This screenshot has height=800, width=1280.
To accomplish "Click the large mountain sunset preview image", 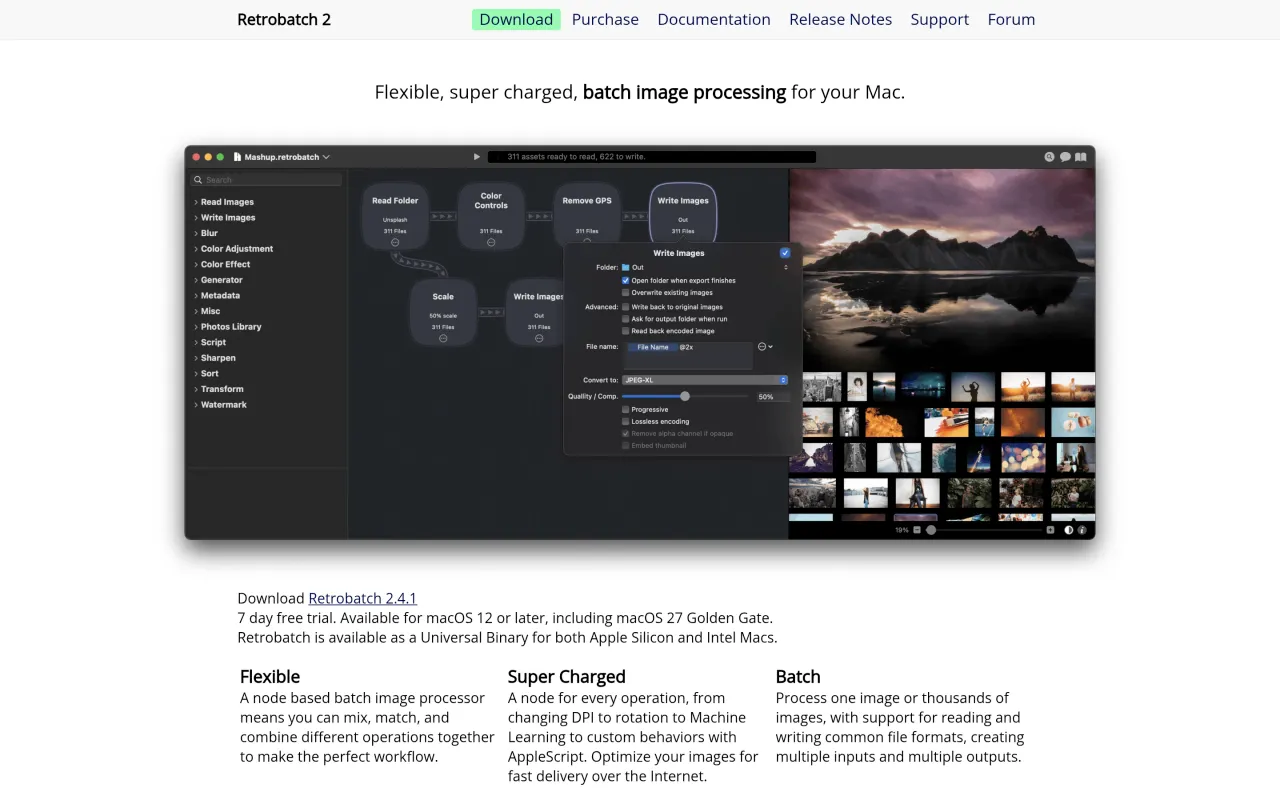I will point(942,269).
